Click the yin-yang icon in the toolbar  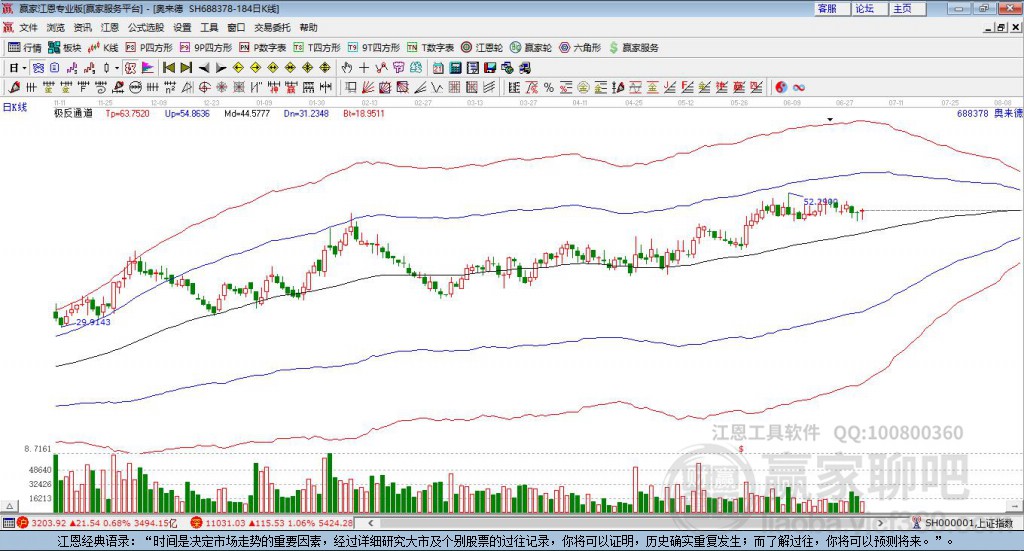[781, 87]
